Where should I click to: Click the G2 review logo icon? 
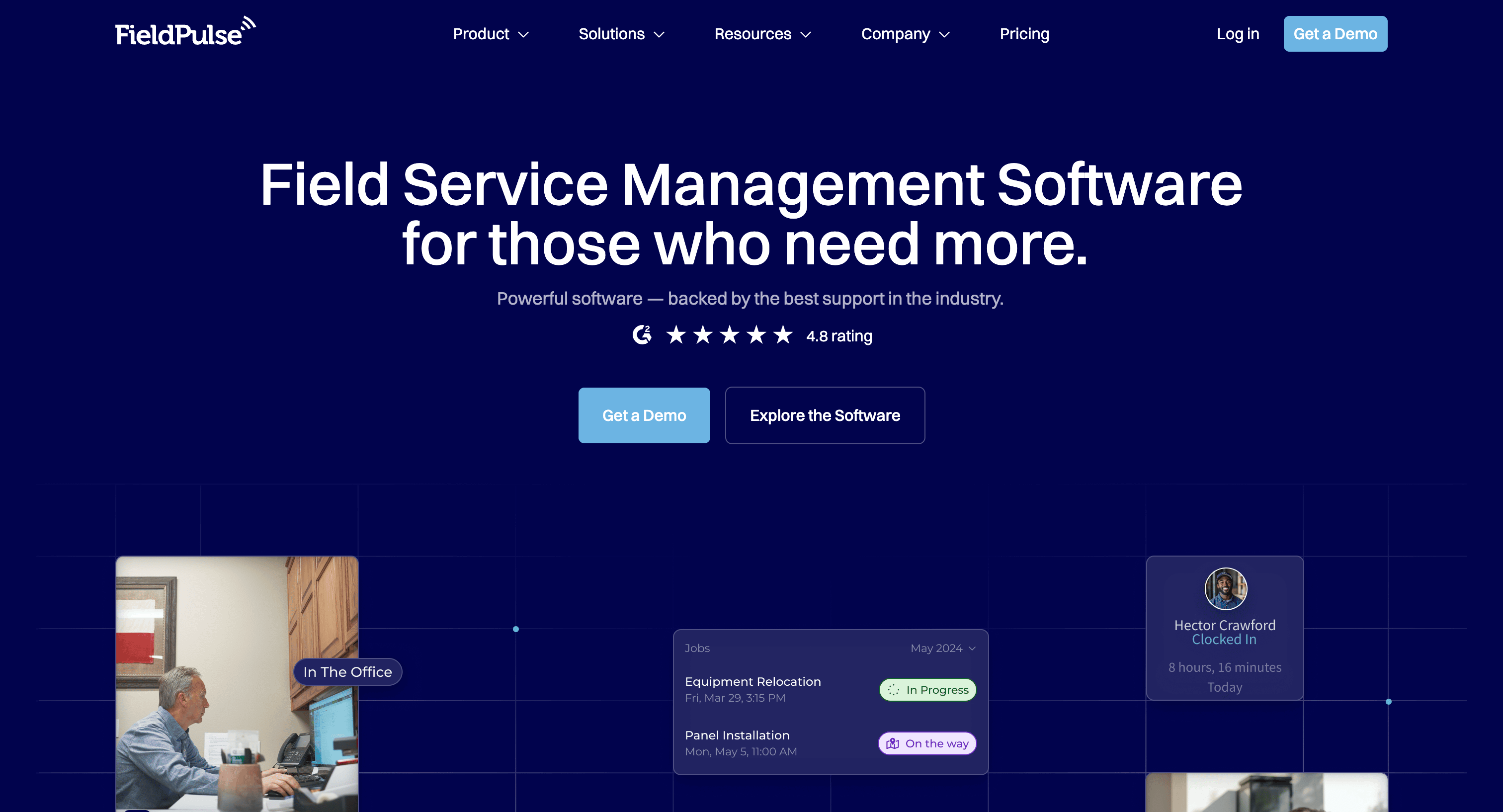pos(642,335)
